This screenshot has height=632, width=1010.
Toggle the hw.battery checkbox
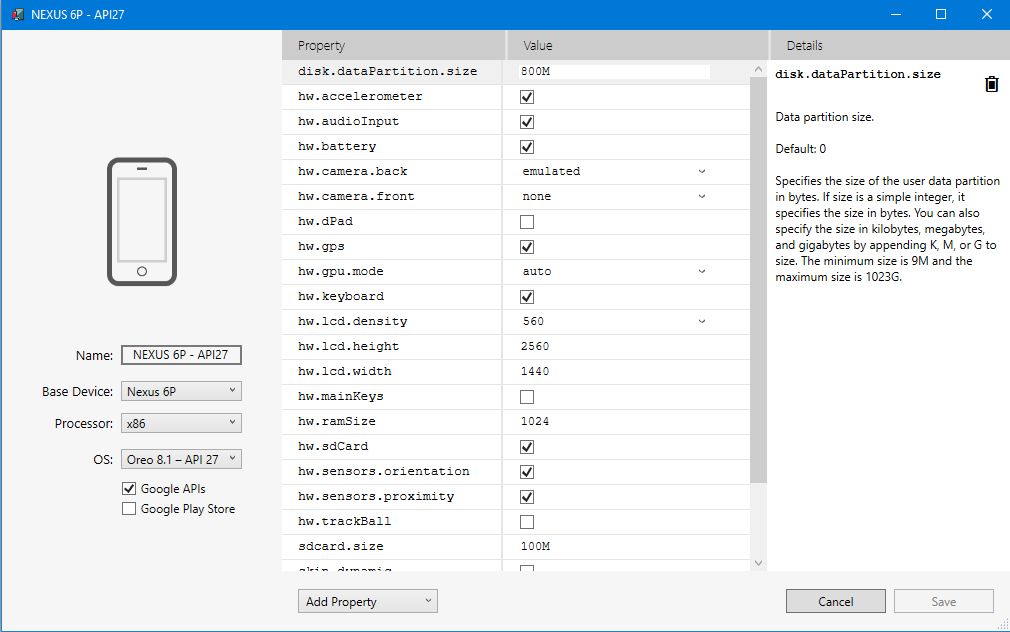(x=527, y=147)
